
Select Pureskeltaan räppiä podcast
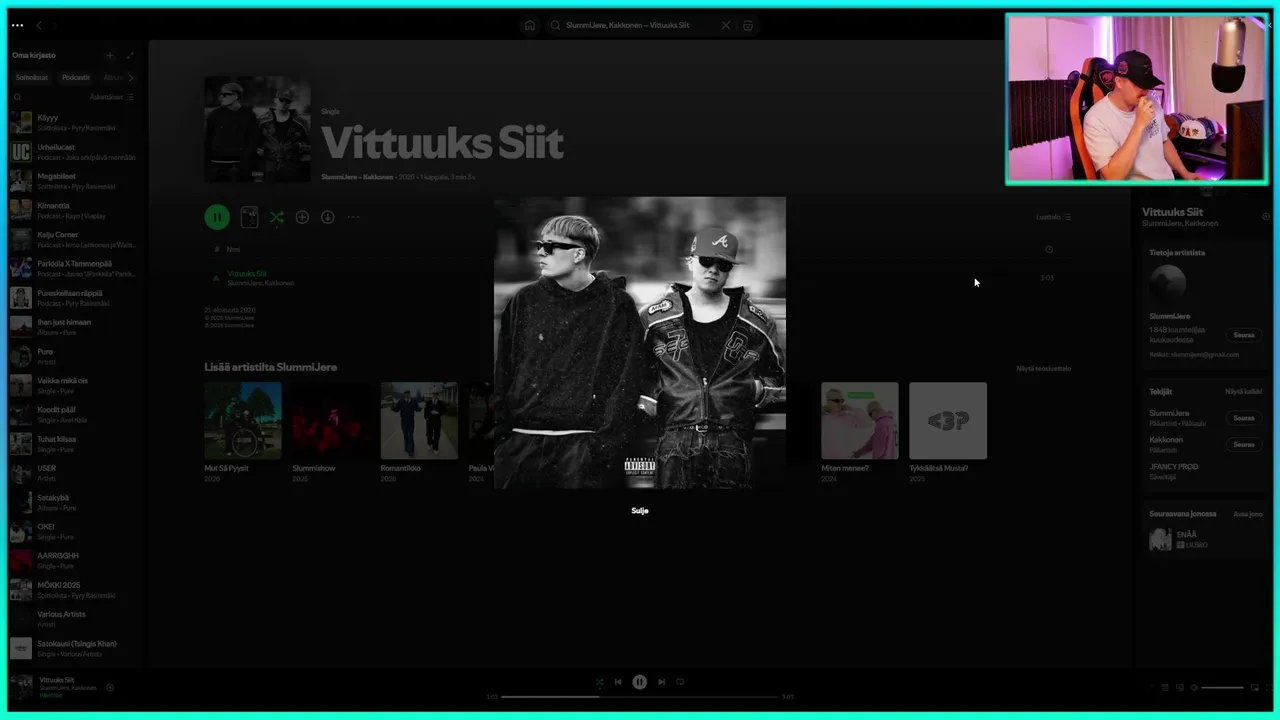tap(74, 297)
